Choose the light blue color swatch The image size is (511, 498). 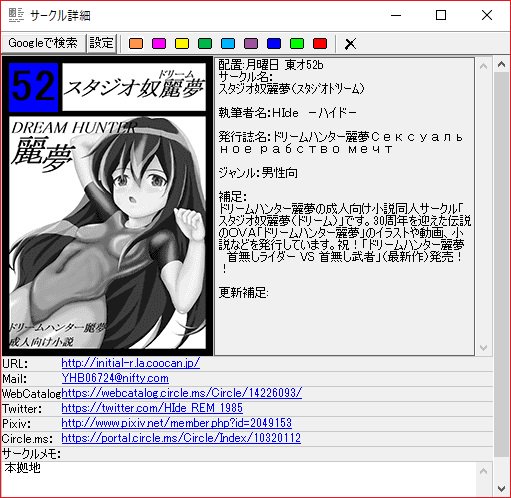228,43
